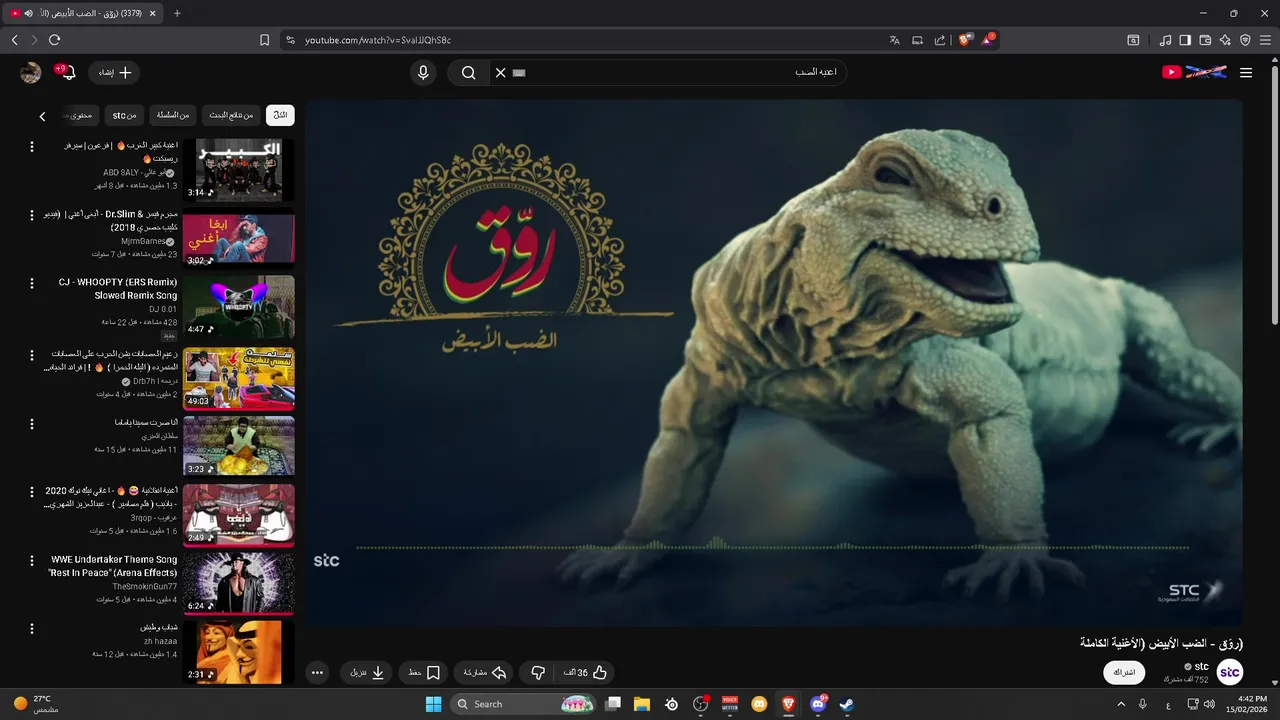Open browser main hamburger menu
Viewport: 1280px width, 720px height.
1265,40
